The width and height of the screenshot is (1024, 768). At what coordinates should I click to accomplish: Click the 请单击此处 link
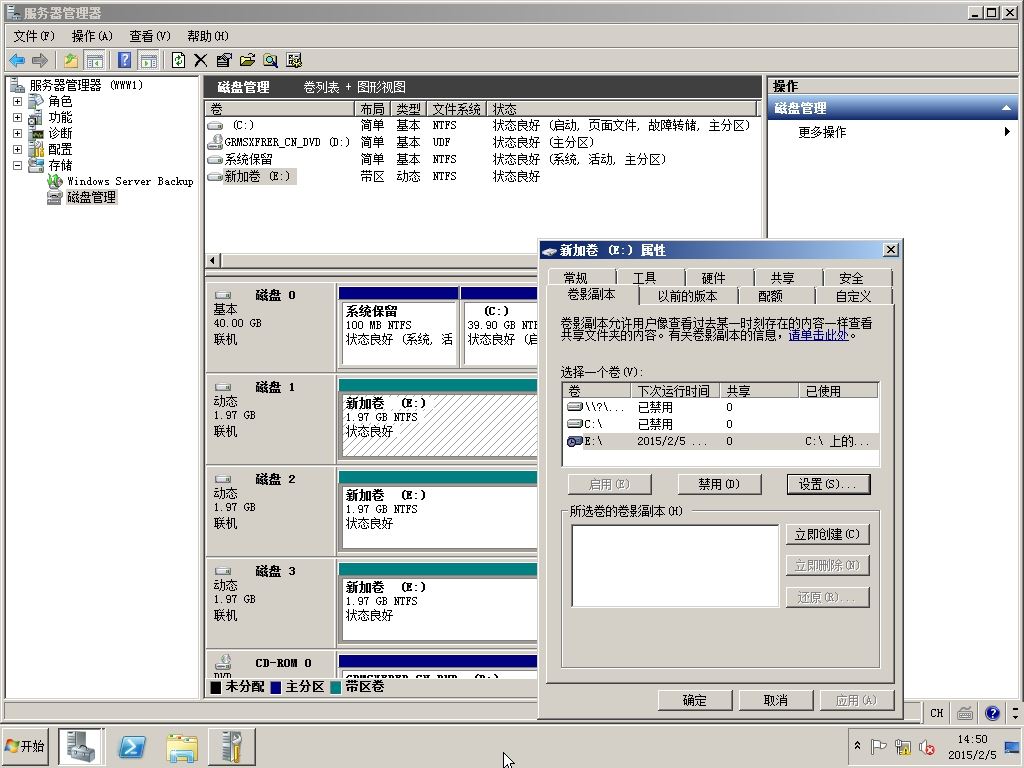[x=818, y=335]
